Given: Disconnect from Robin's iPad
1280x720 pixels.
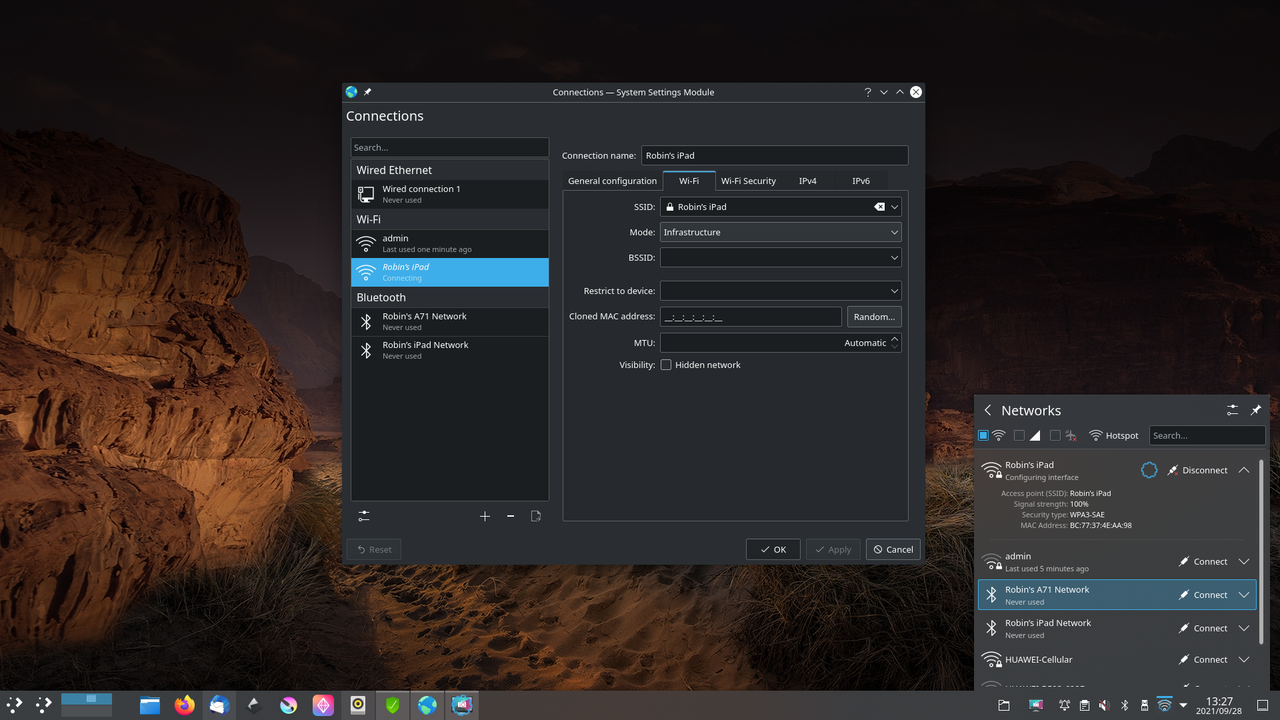Looking at the screenshot, I should (1196, 470).
